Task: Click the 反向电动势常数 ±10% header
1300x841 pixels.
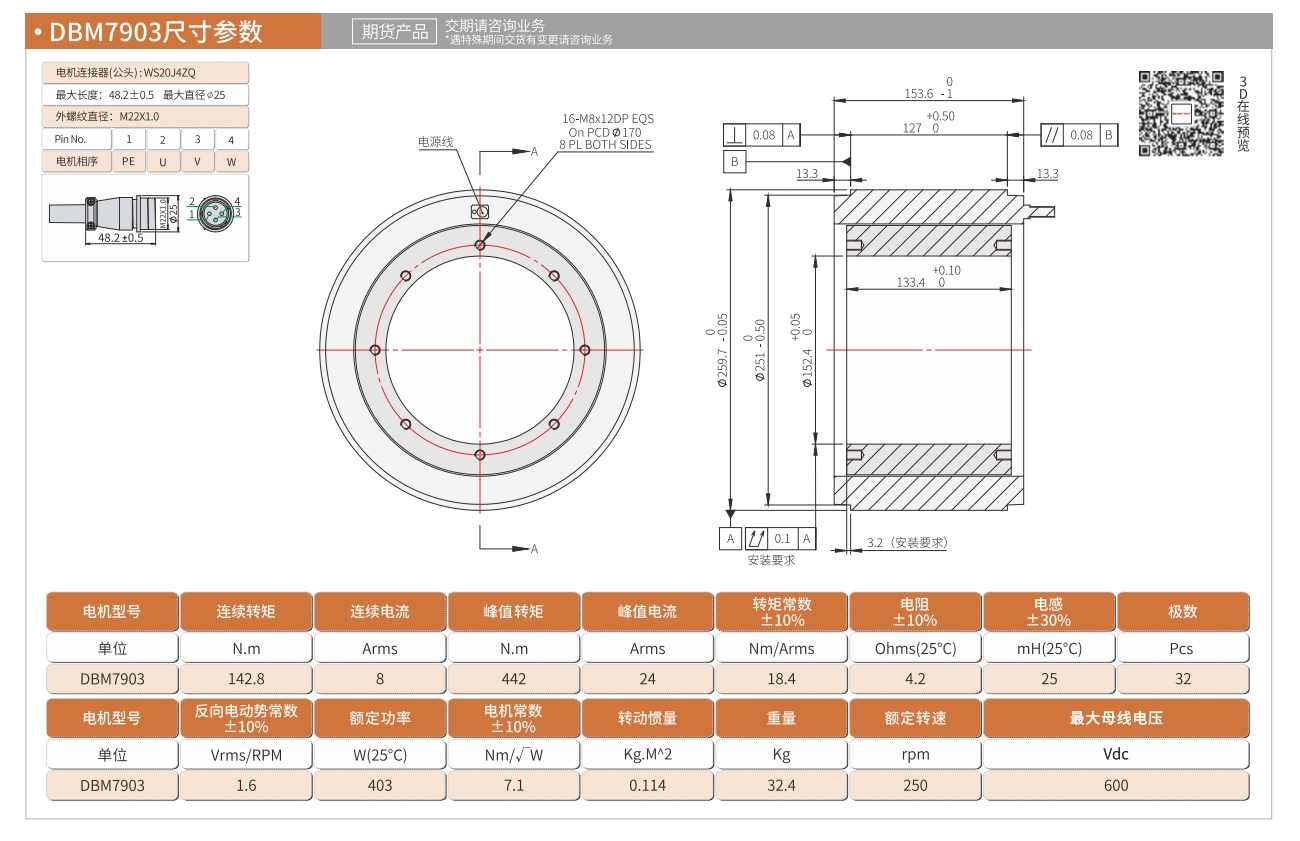Action: click(246, 718)
